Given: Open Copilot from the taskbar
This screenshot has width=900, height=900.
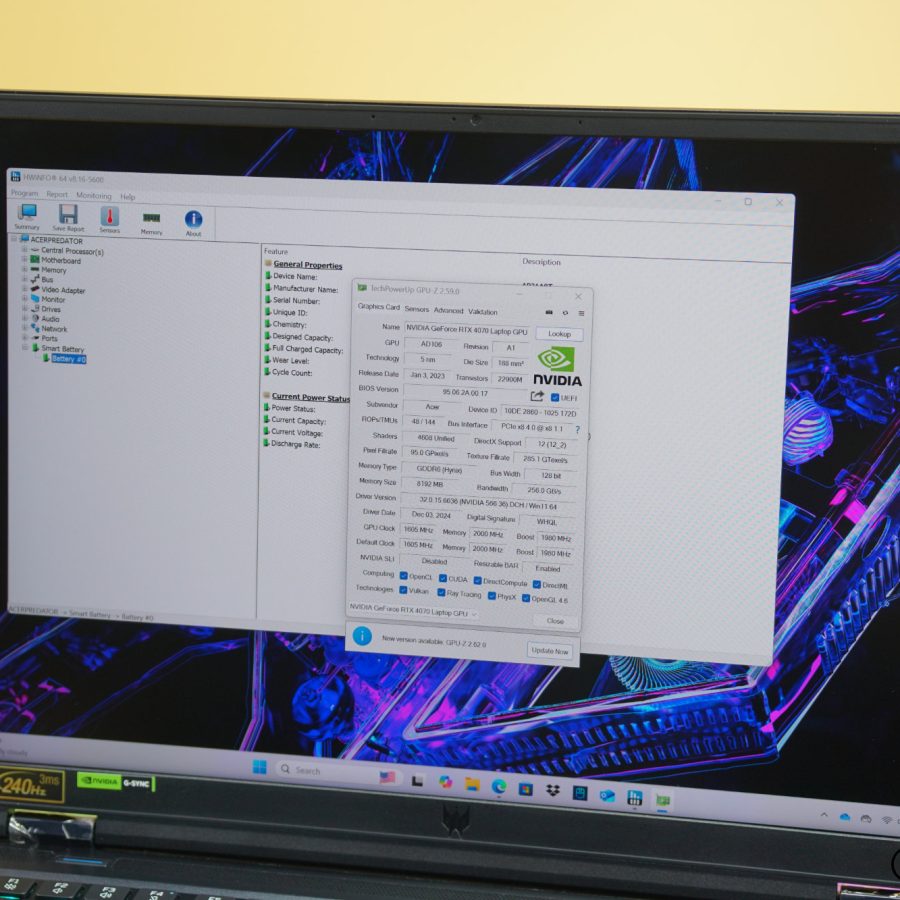Looking at the screenshot, I should point(445,782).
